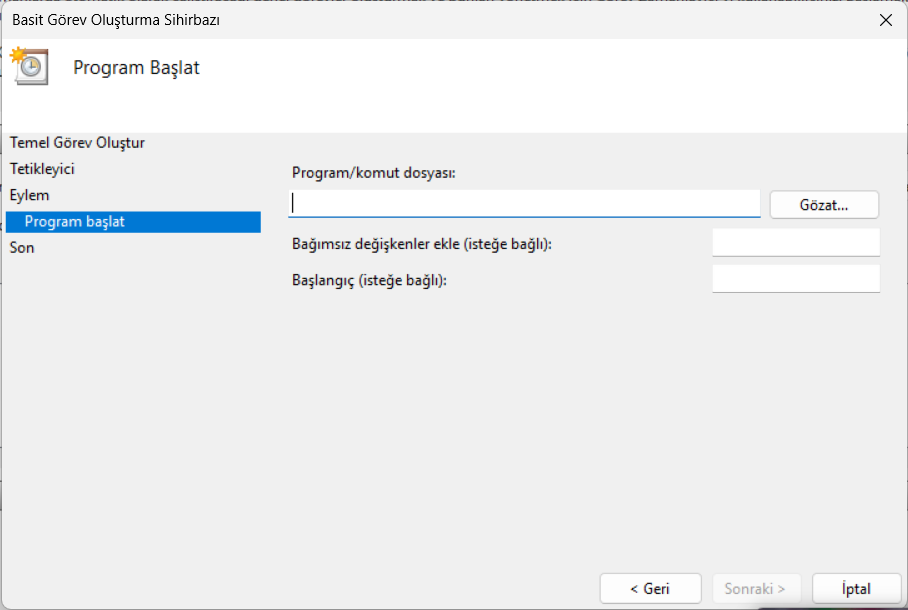Click the task scheduler clock icon
The width and height of the screenshot is (908, 610).
click(30, 66)
